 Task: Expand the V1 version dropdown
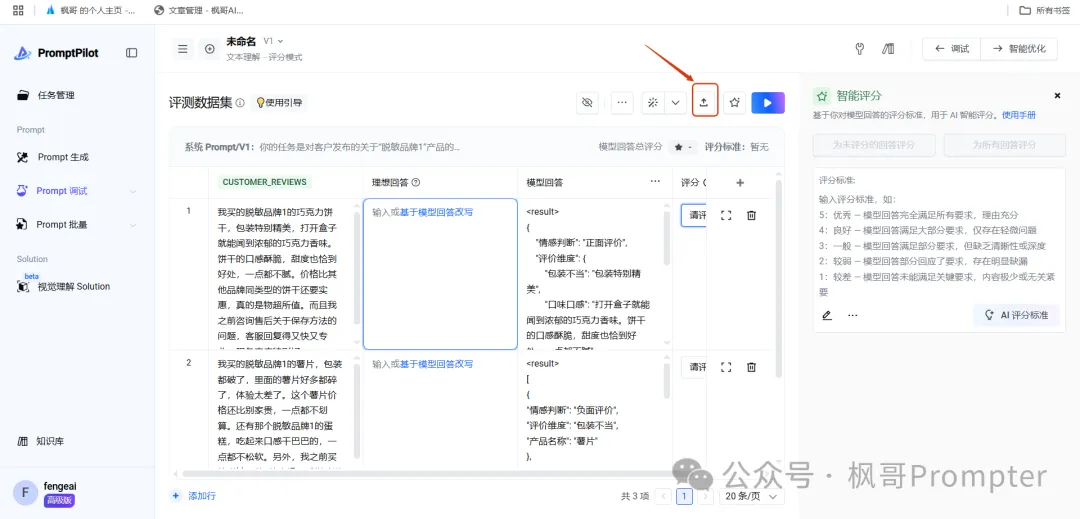(x=273, y=41)
